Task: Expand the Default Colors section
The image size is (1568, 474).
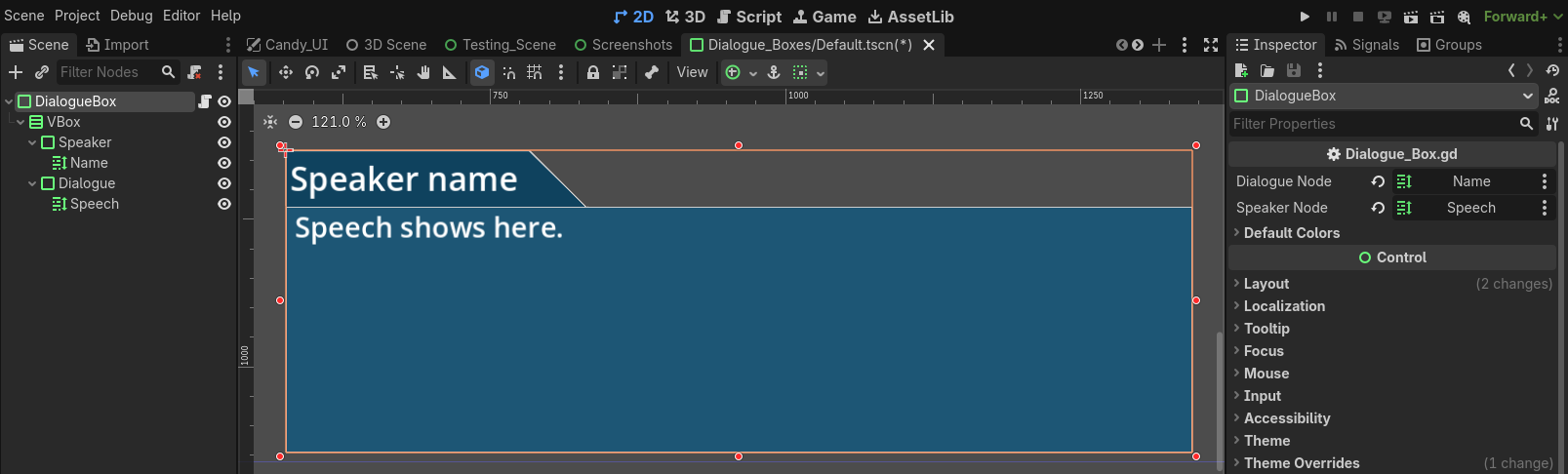Action: pos(1291,233)
